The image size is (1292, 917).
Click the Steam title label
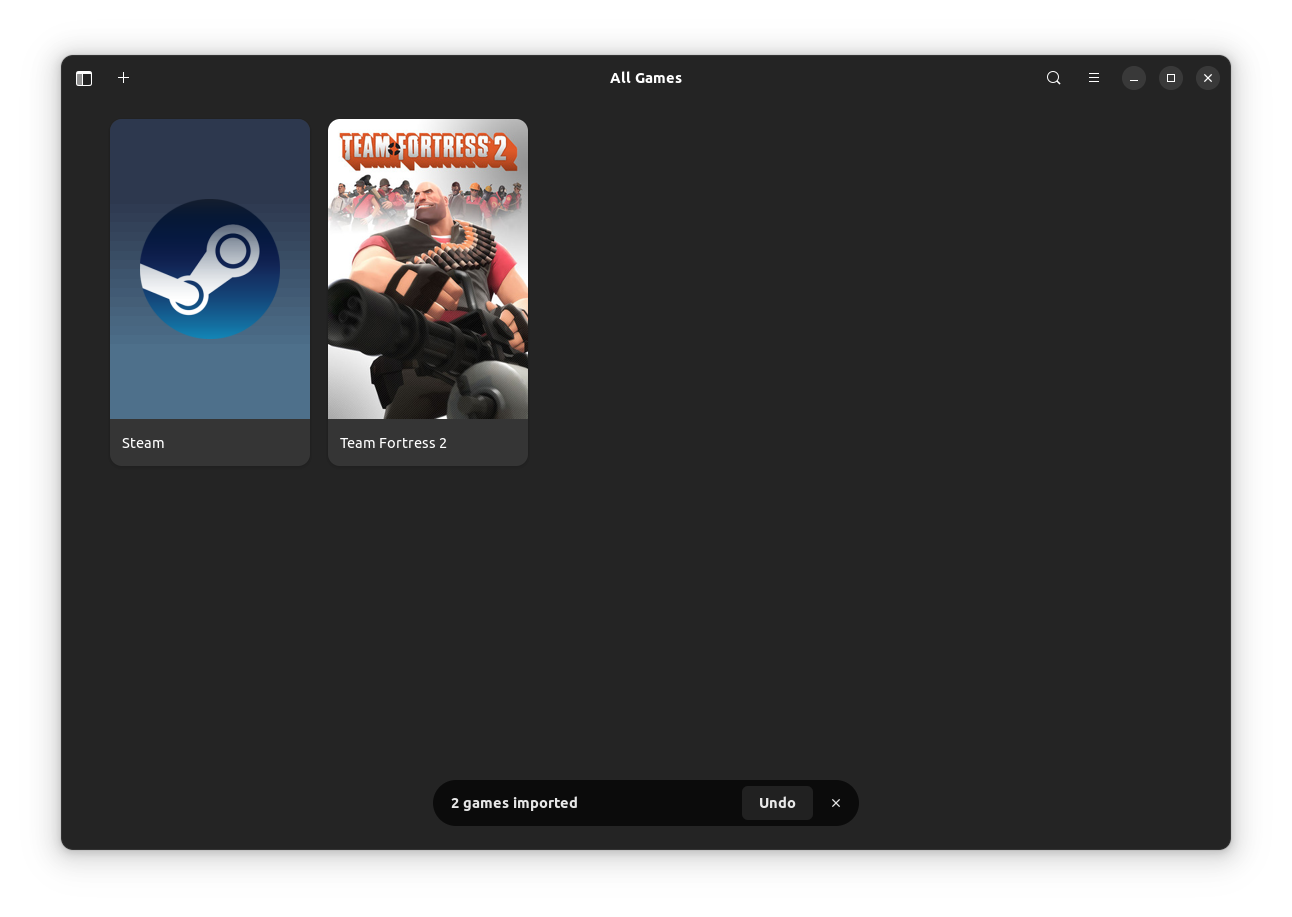[x=142, y=442]
